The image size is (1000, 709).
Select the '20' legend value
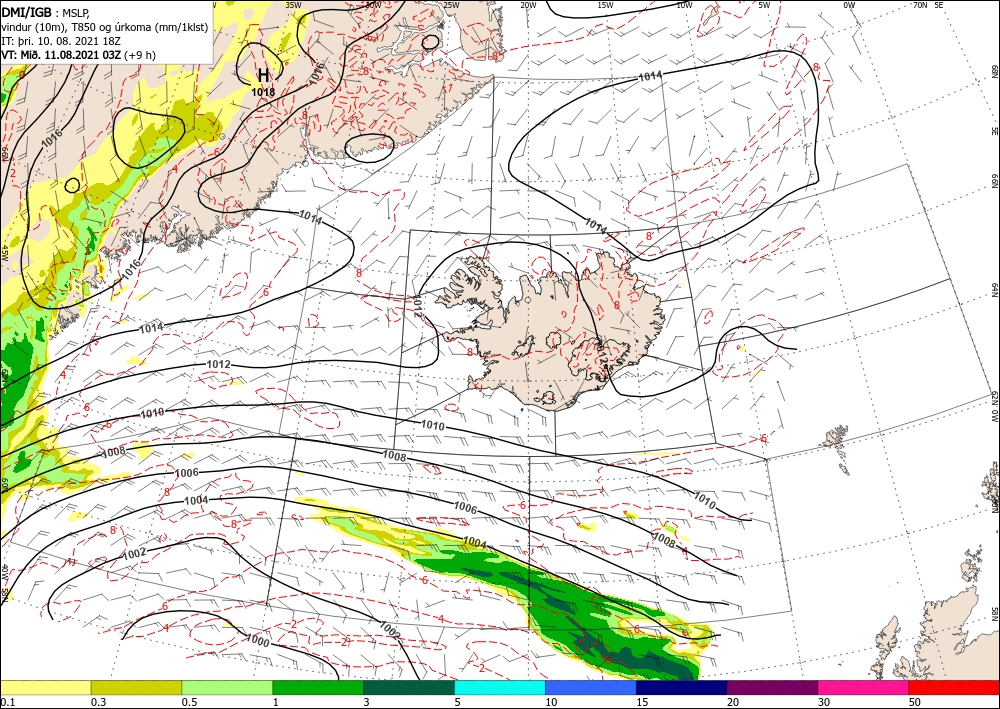coord(733,702)
